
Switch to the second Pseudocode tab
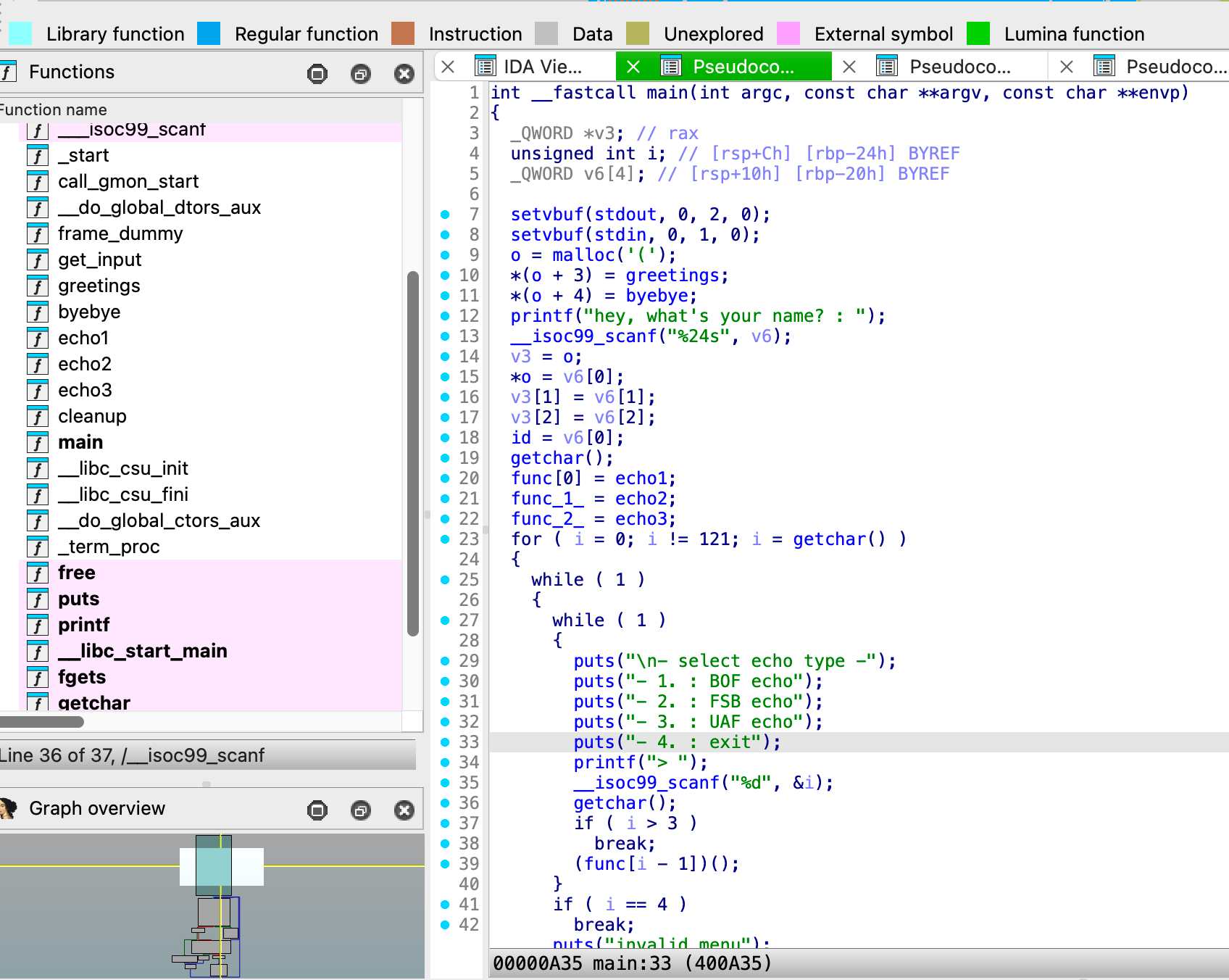pos(959,67)
